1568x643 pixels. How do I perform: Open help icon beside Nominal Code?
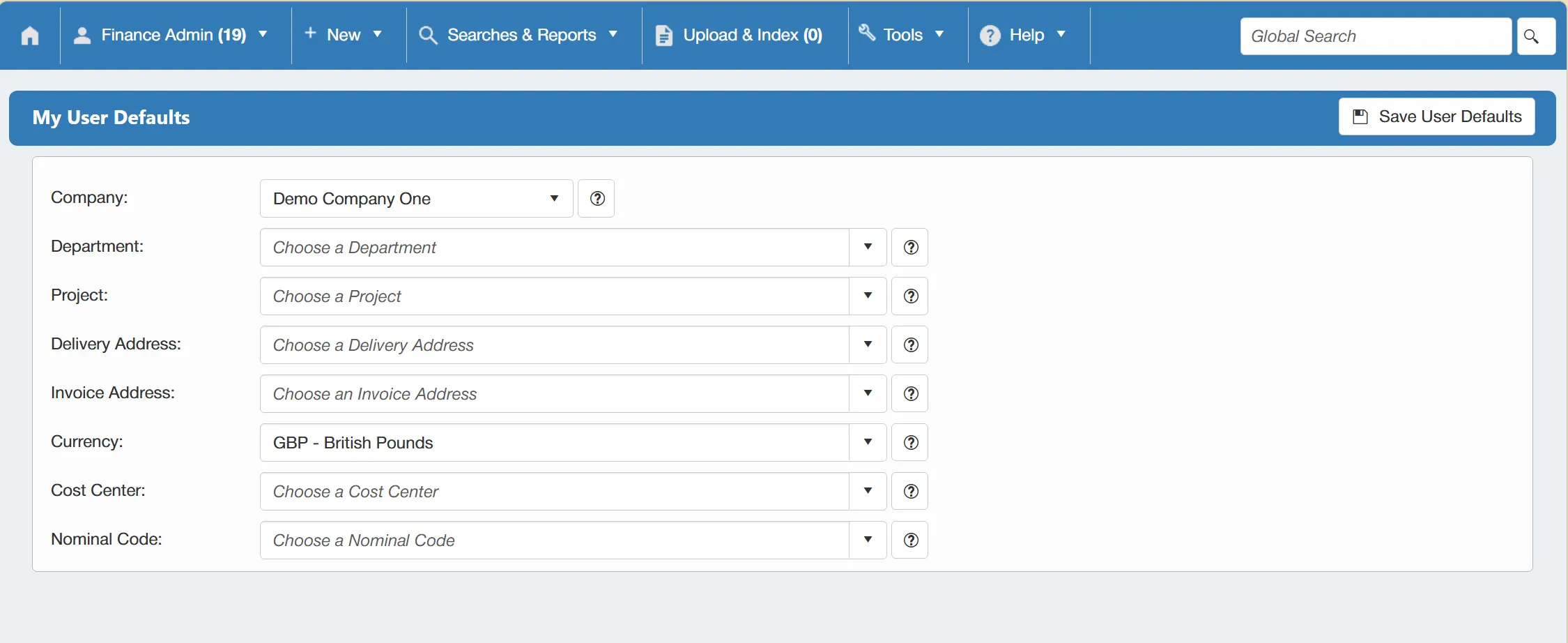[910, 540]
